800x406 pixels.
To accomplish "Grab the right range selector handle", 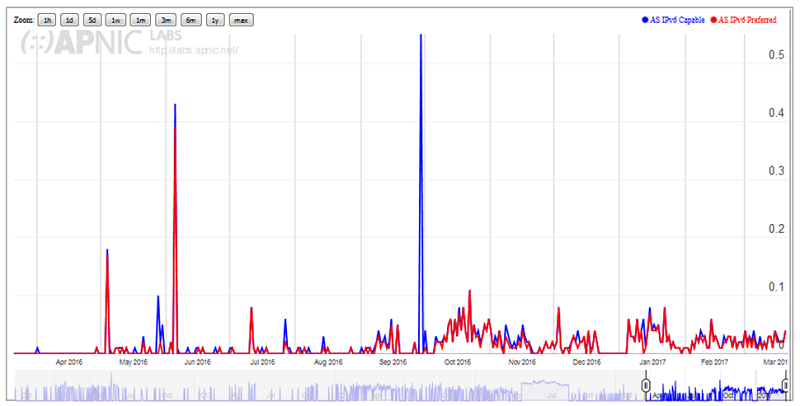I will click(787, 385).
